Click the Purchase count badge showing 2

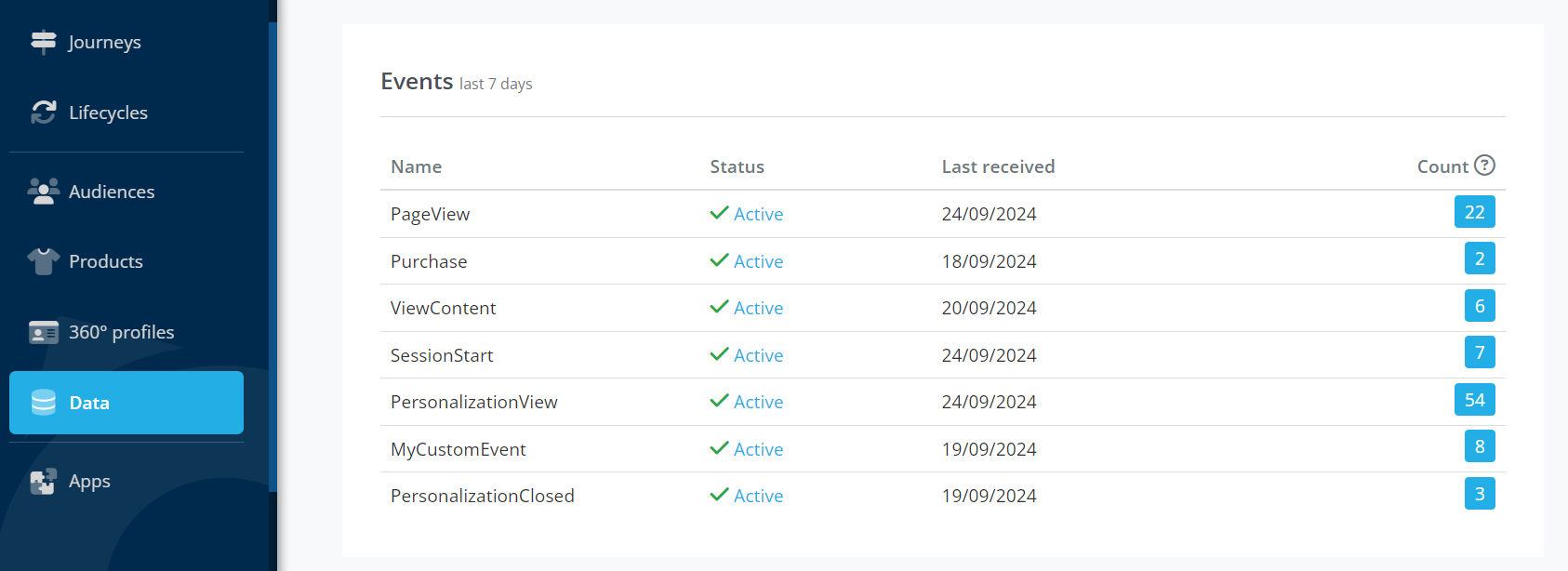click(1480, 259)
